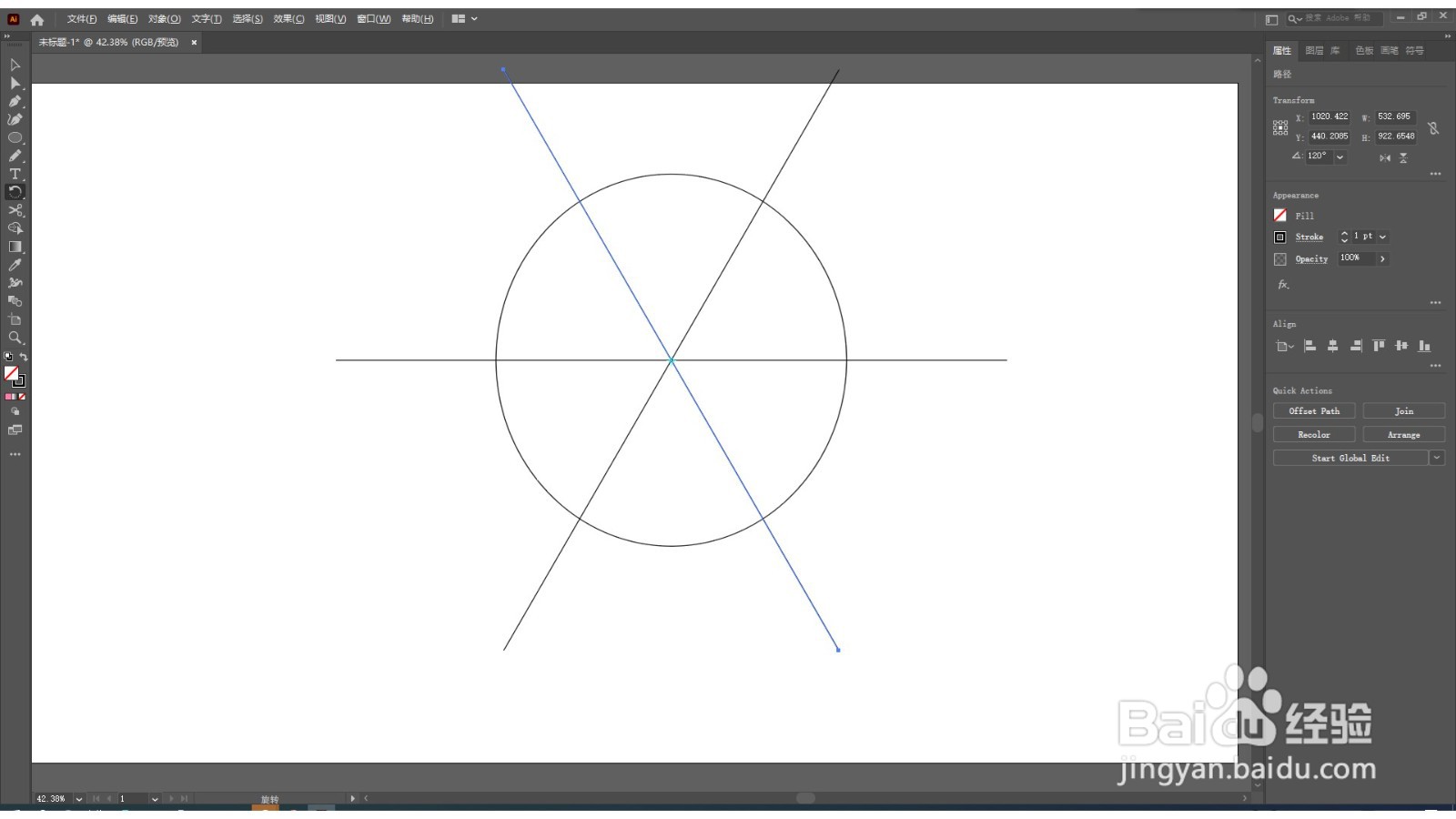Align objects vertical center

1401,346
